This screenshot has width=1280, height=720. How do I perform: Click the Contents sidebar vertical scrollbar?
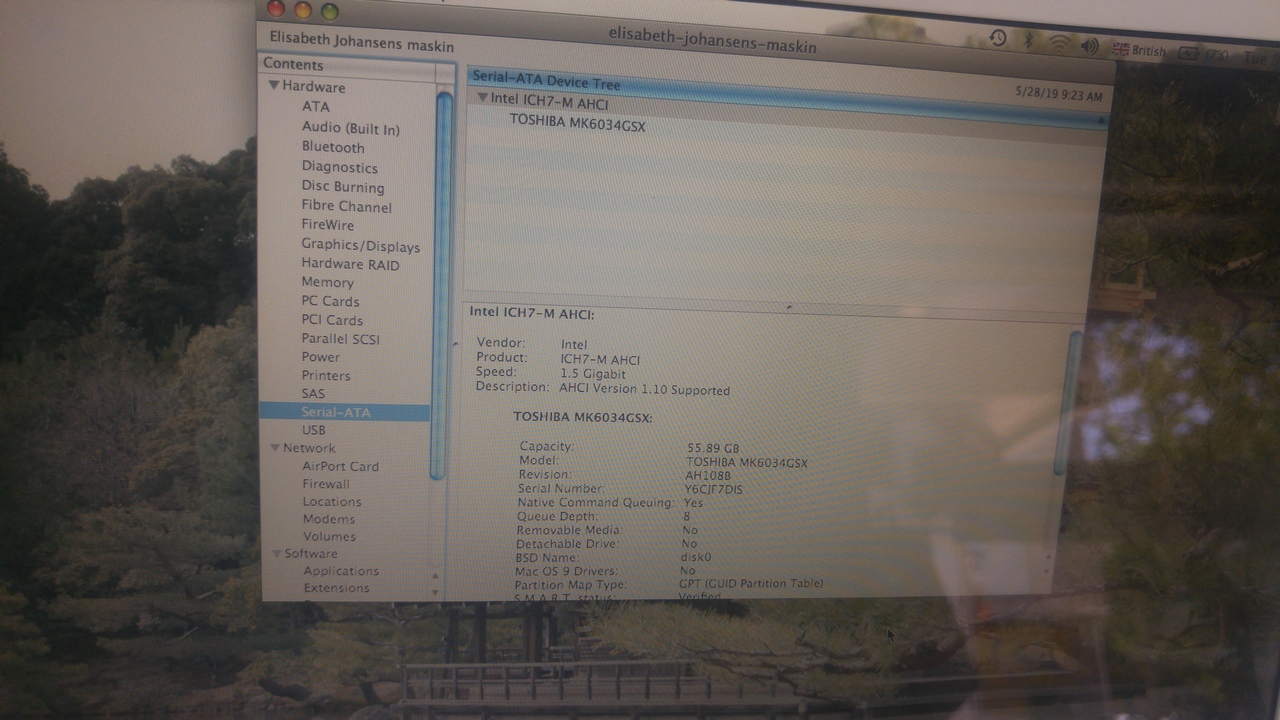(x=443, y=285)
